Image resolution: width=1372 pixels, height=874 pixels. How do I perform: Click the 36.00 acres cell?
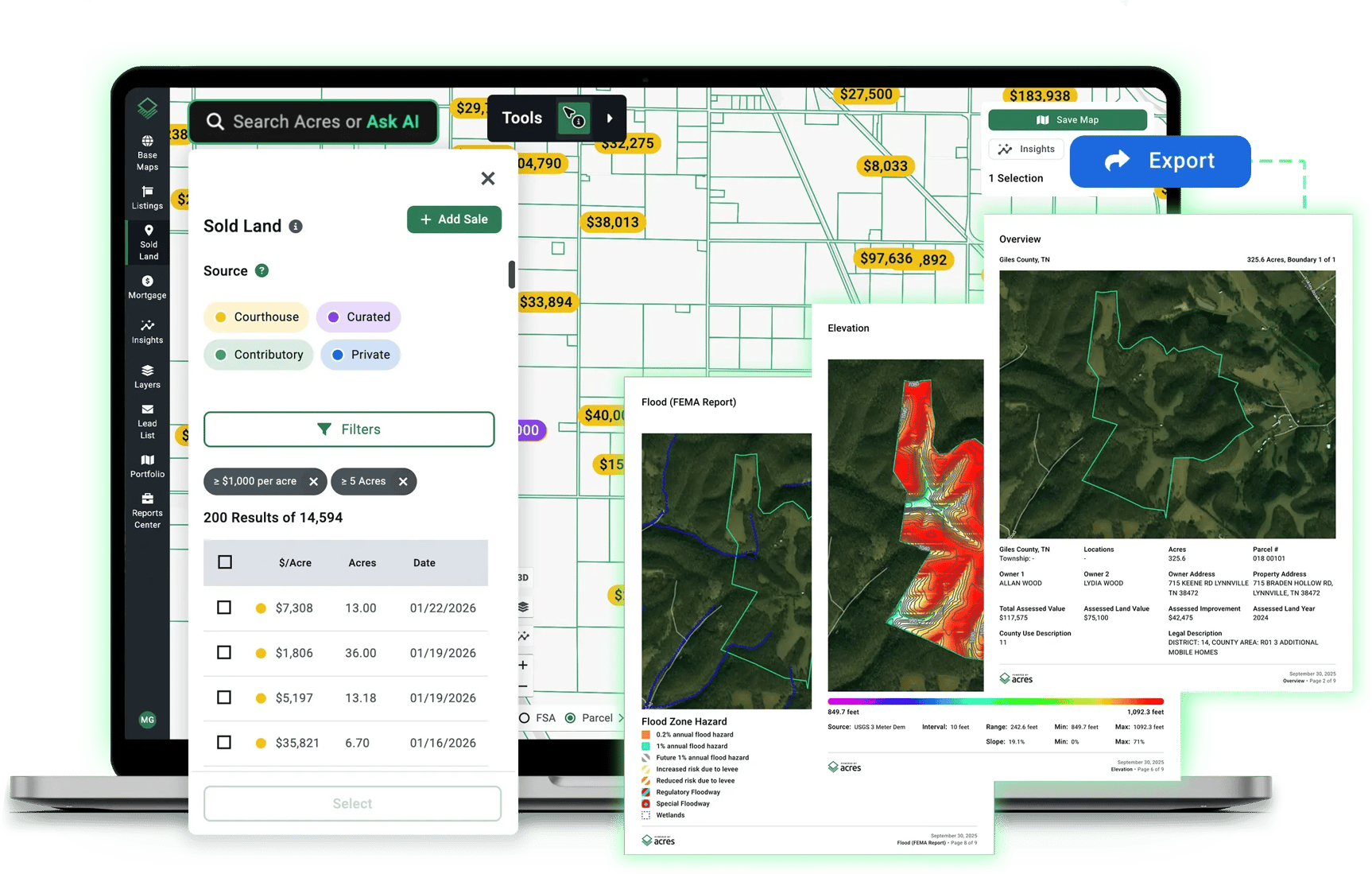(361, 653)
